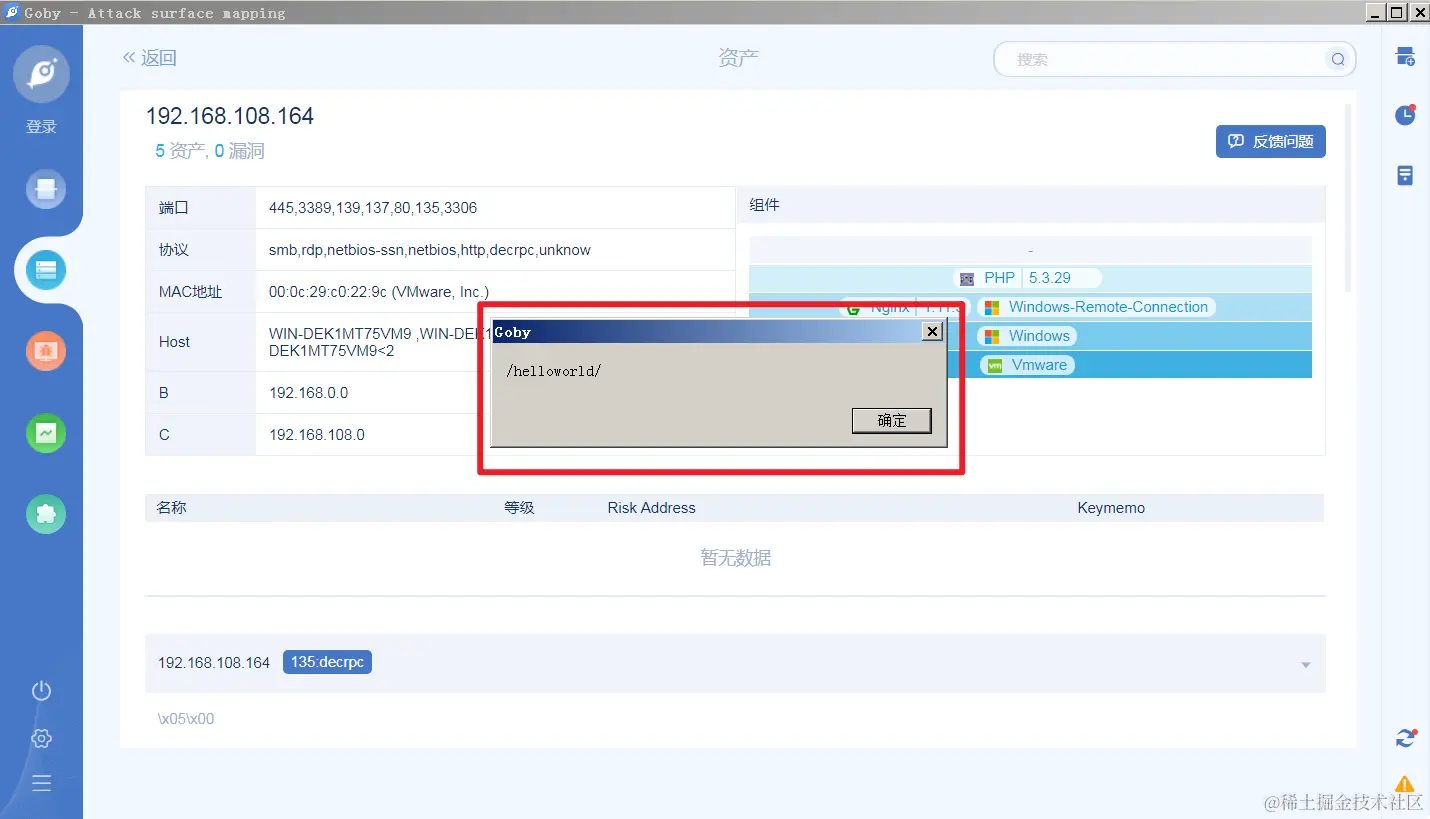
Task: Click the /helloworld/ message text in dialog
Action: tap(554, 371)
